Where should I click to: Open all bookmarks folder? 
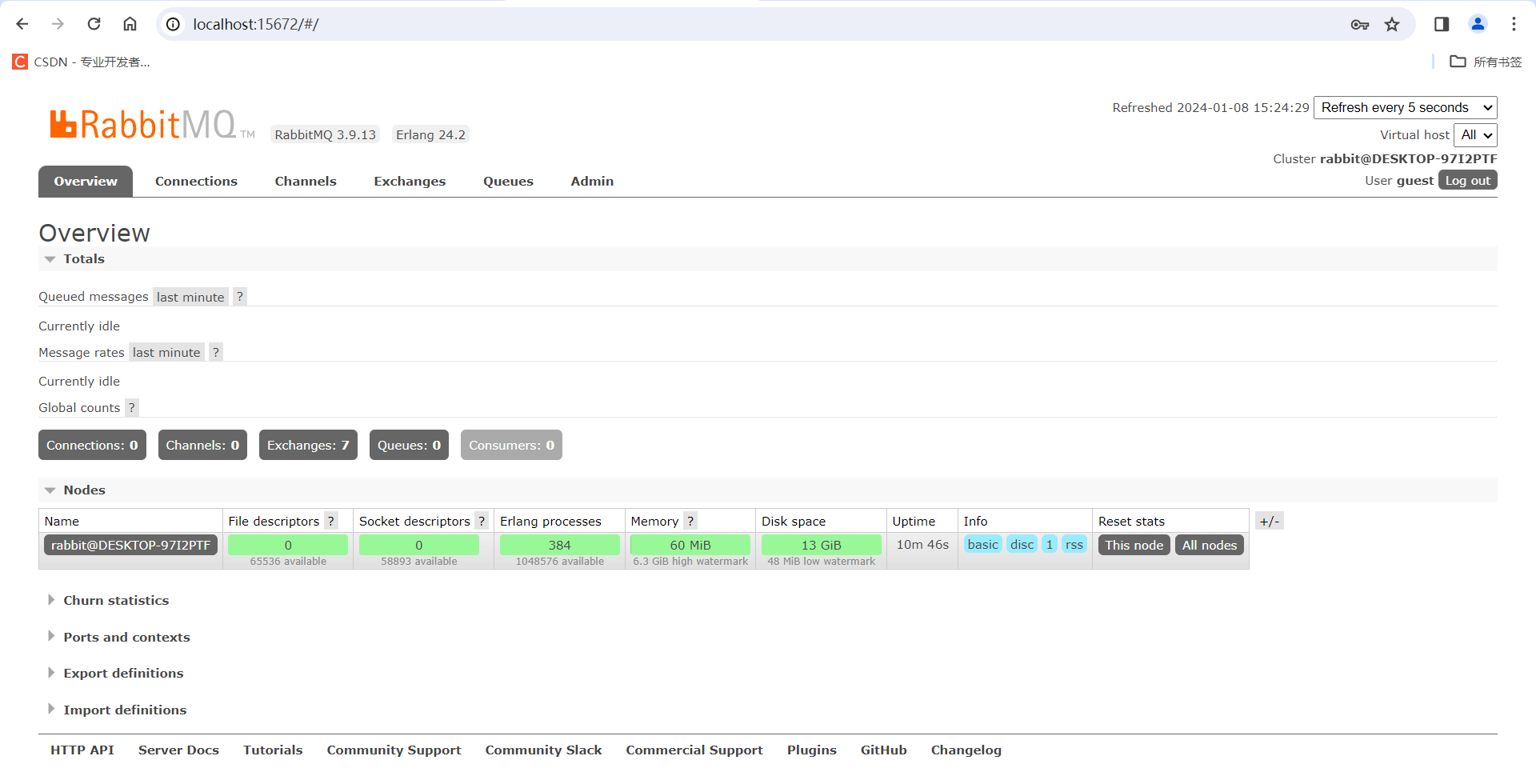tap(1486, 62)
